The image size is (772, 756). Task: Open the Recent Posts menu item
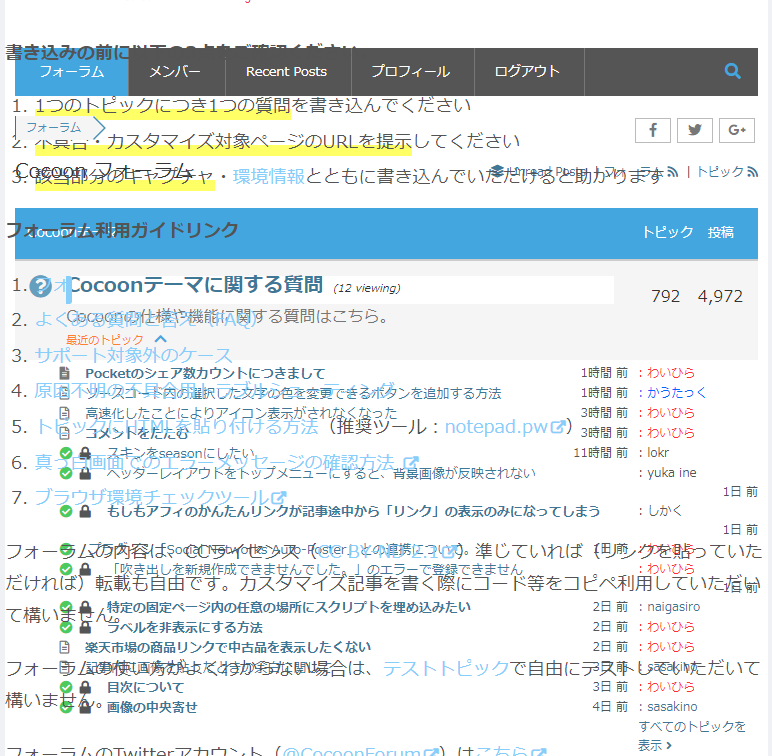pyautogui.click(x=287, y=72)
